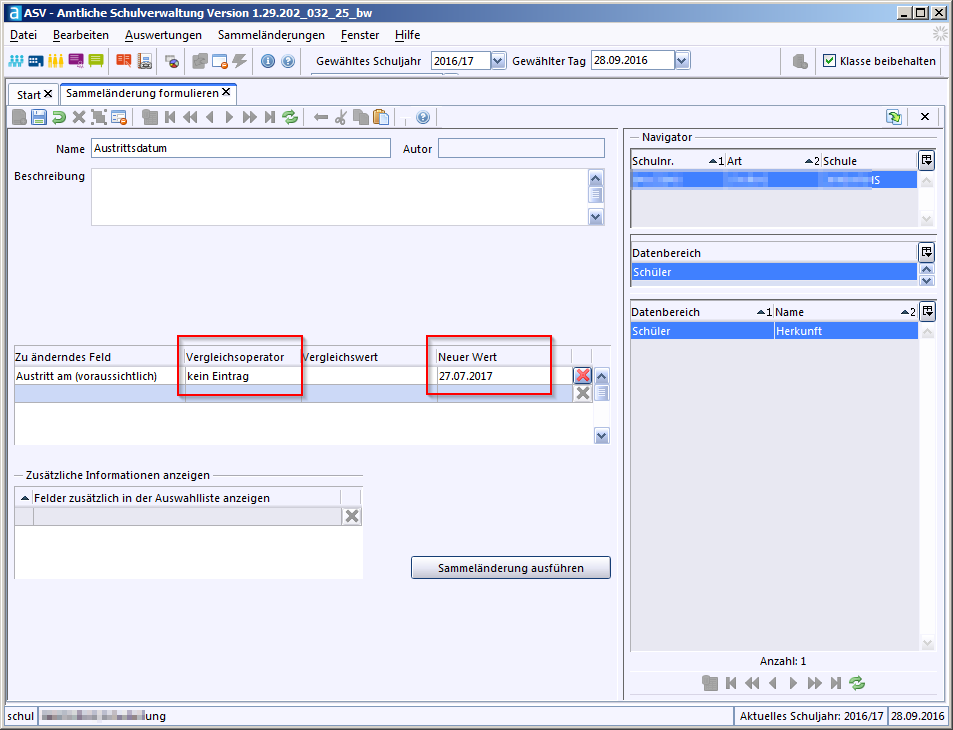The height and width of the screenshot is (730, 953).
Task: Click the clipboard paste icon
Action: point(380,118)
